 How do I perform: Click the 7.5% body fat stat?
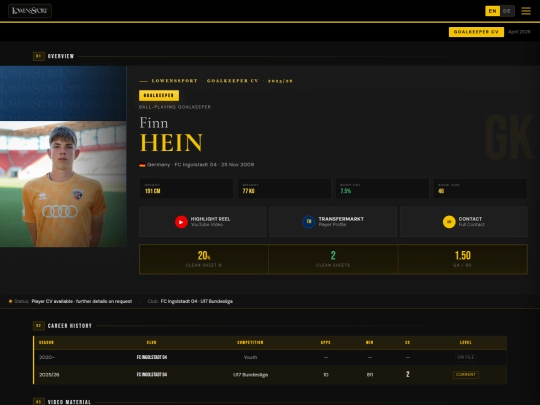[382, 188]
